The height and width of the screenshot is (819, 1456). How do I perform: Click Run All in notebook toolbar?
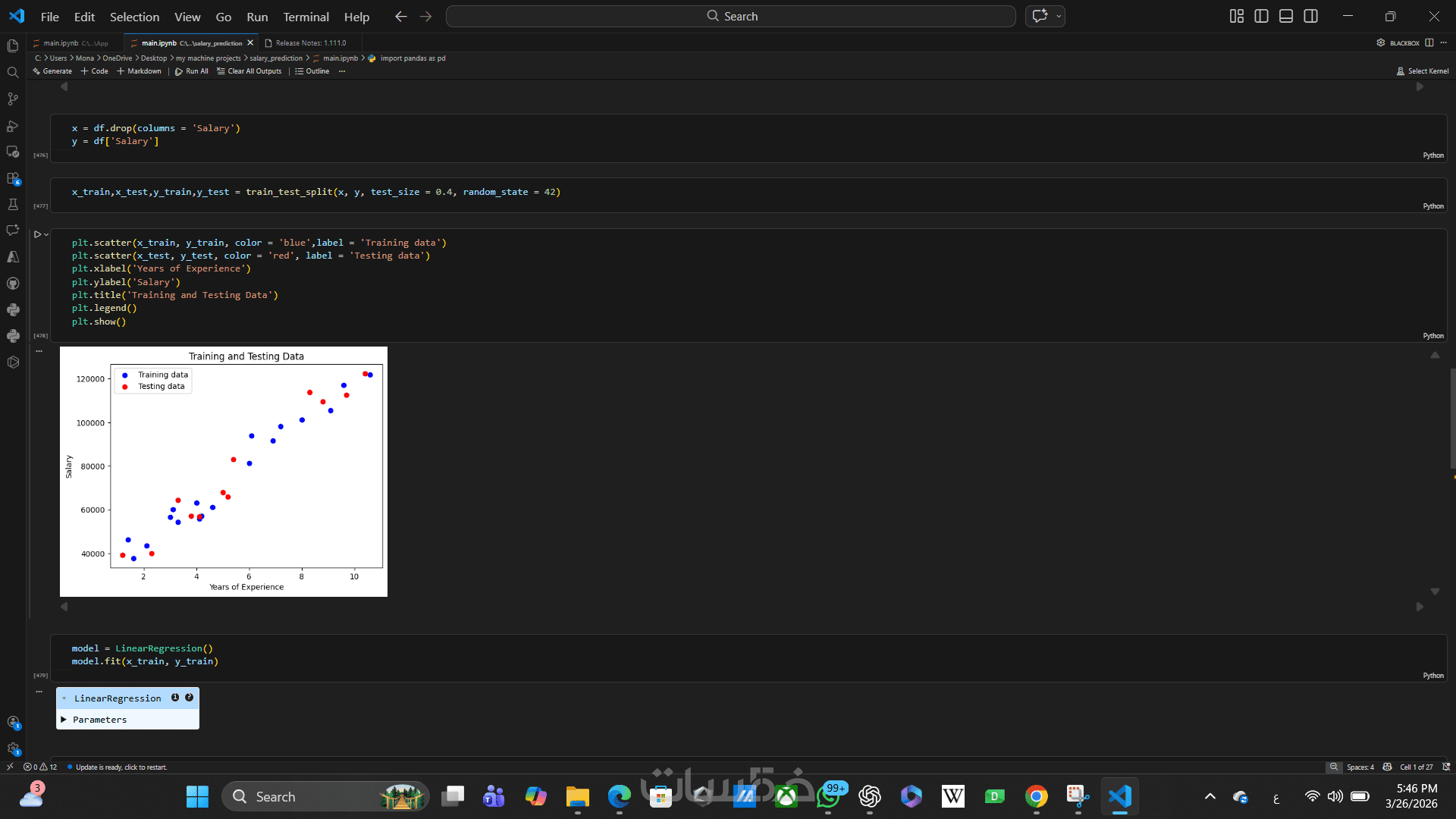192,71
